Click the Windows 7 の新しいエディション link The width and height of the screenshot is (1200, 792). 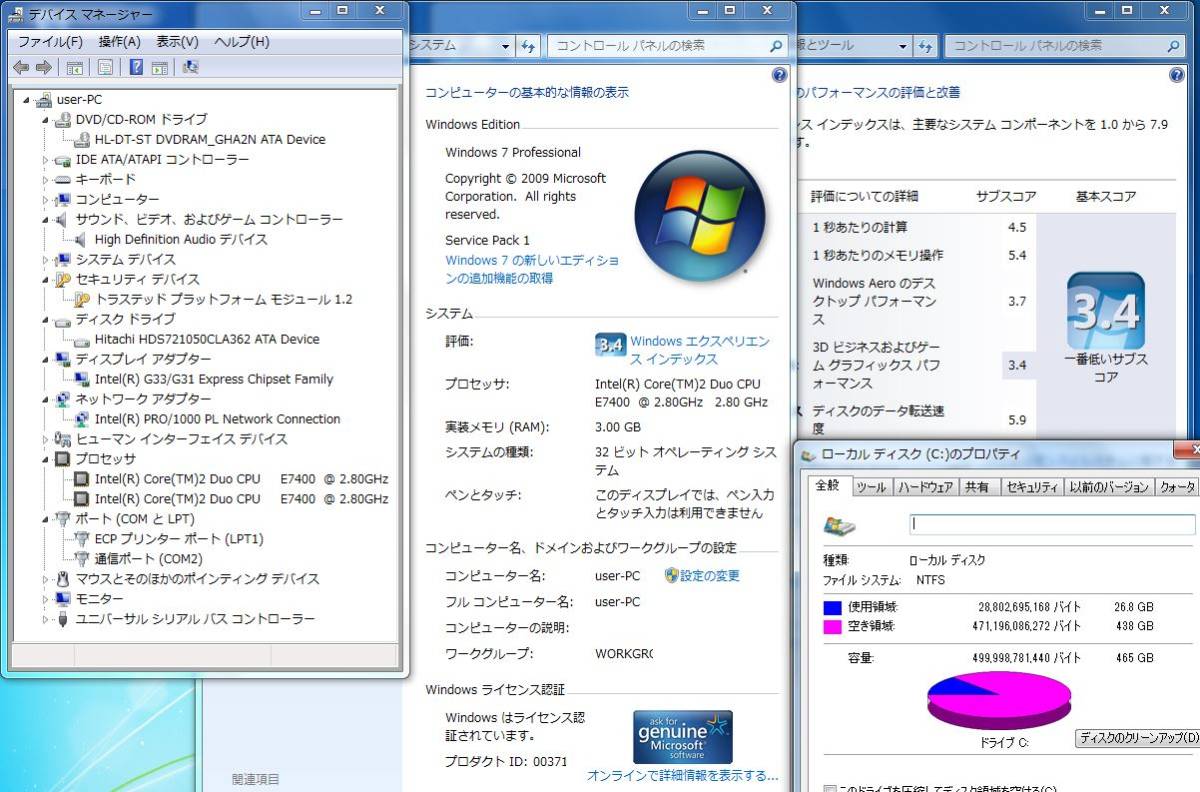click(x=532, y=269)
